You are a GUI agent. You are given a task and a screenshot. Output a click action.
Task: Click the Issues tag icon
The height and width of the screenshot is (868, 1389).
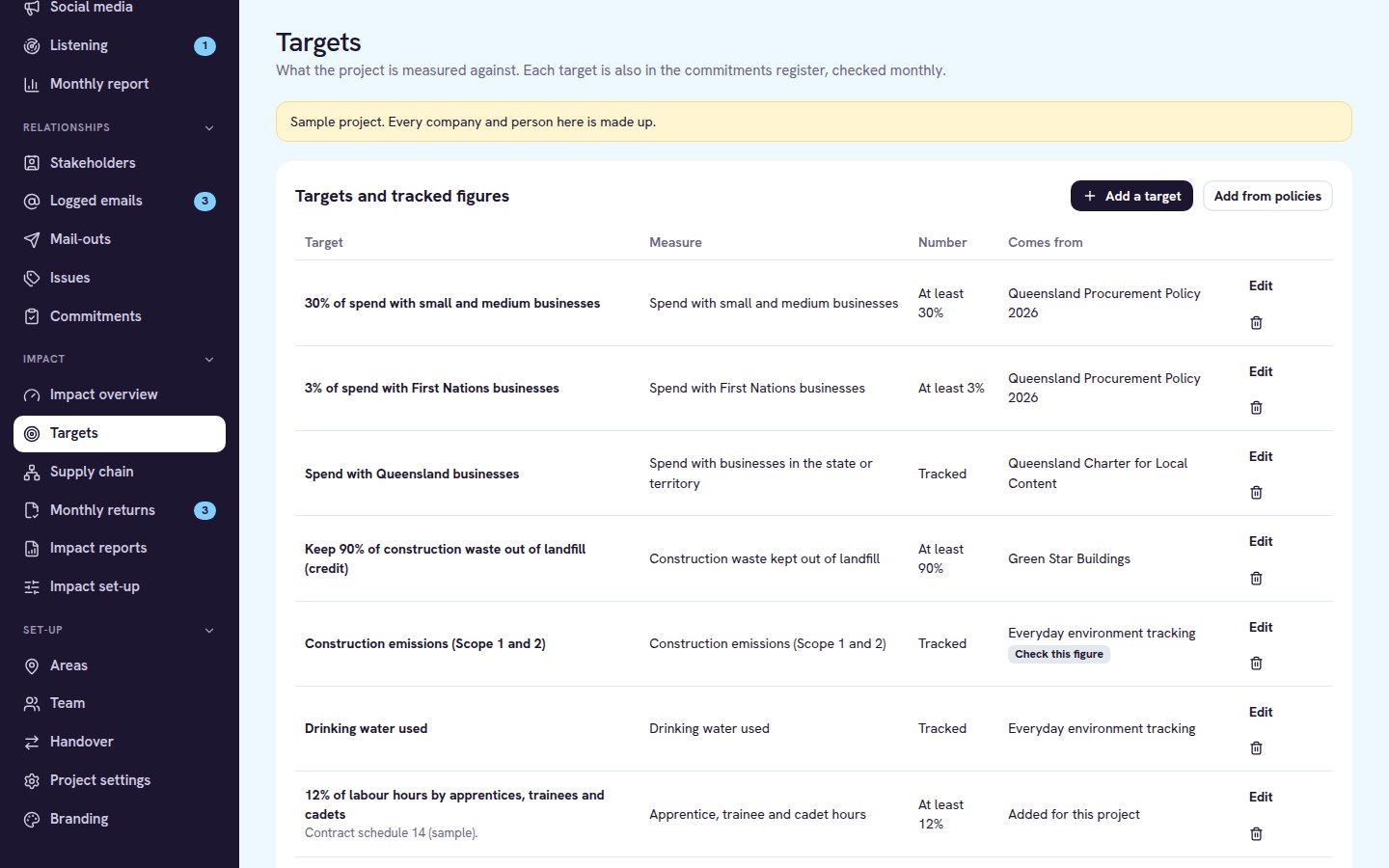(32, 278)
